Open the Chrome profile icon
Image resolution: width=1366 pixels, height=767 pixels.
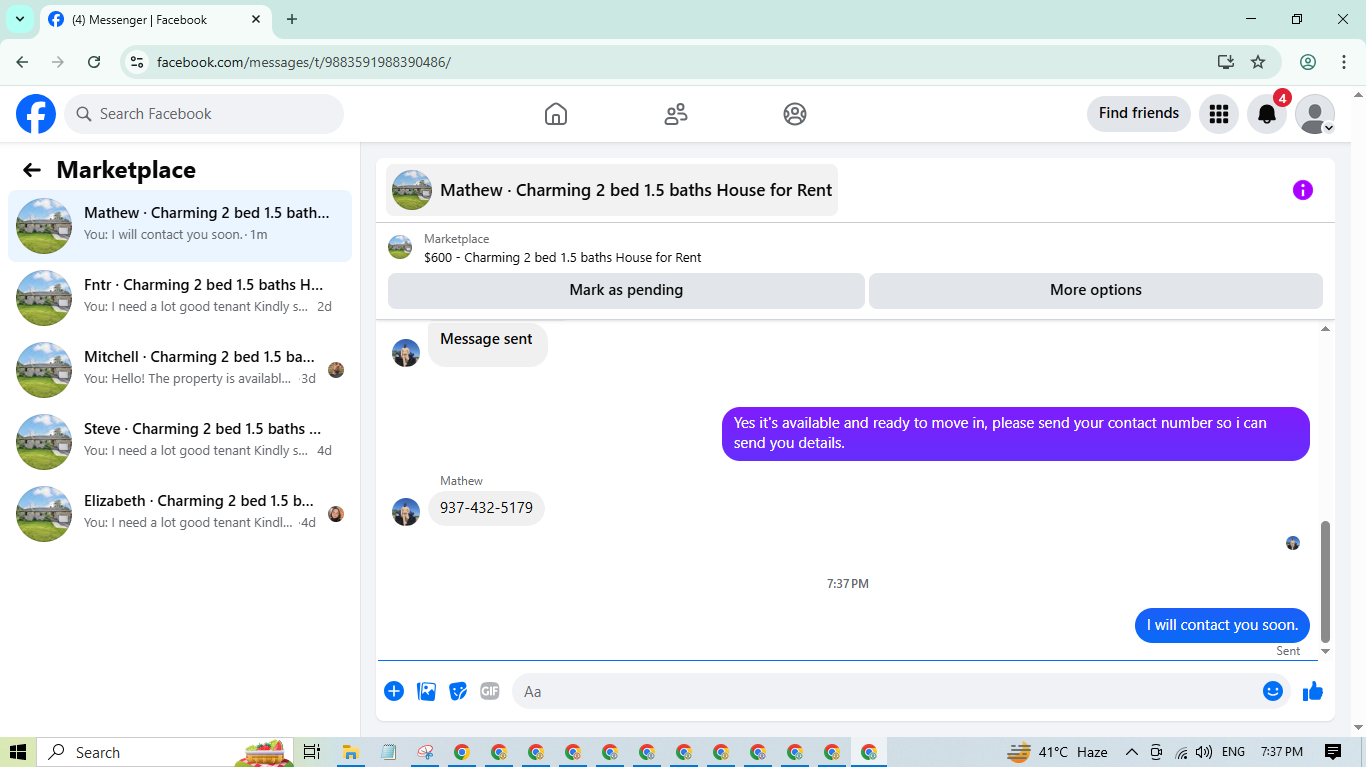click(x=1308, y=62)
